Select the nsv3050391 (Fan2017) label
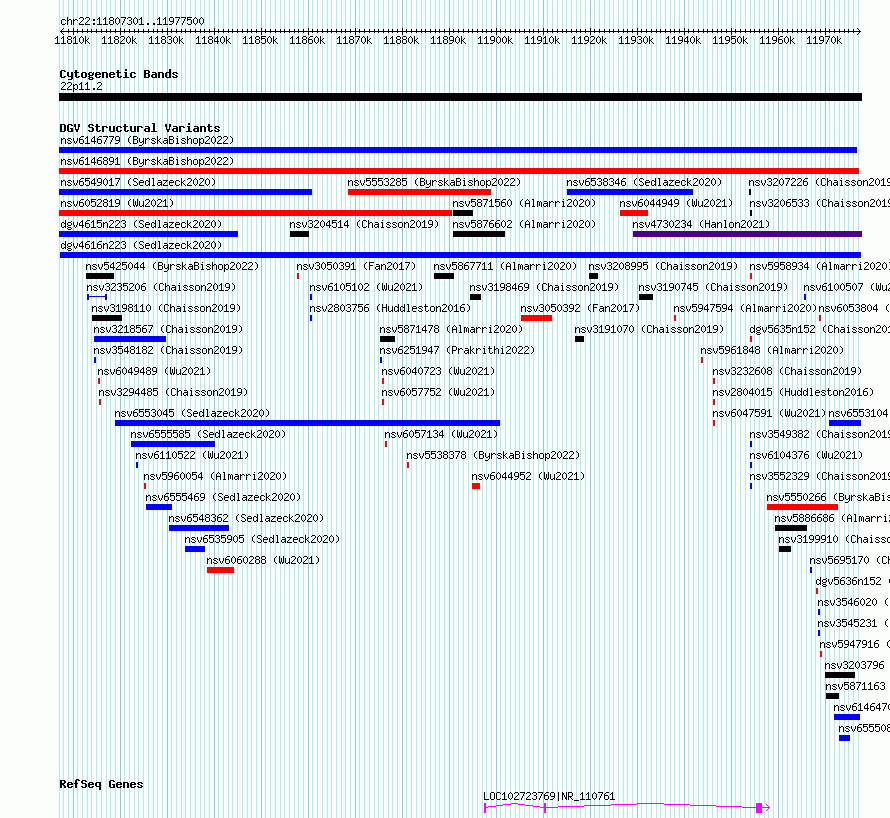The width and height of the screenshot is (890, 818). coord(356,266)
